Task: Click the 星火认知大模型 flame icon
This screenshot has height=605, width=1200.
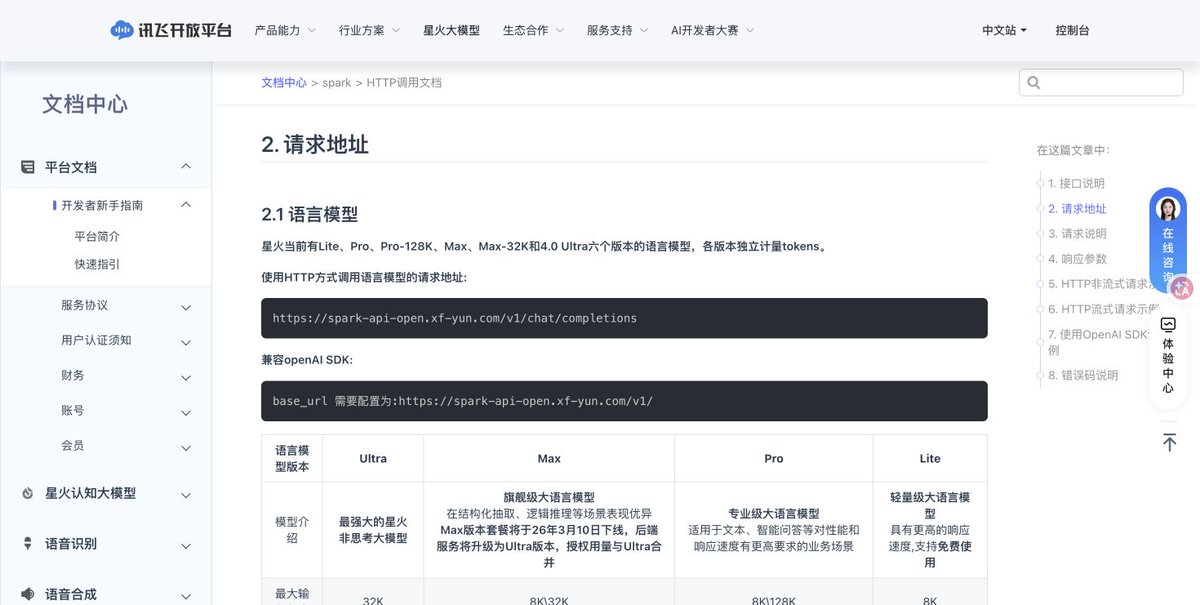Action: [x=27, y=493]
